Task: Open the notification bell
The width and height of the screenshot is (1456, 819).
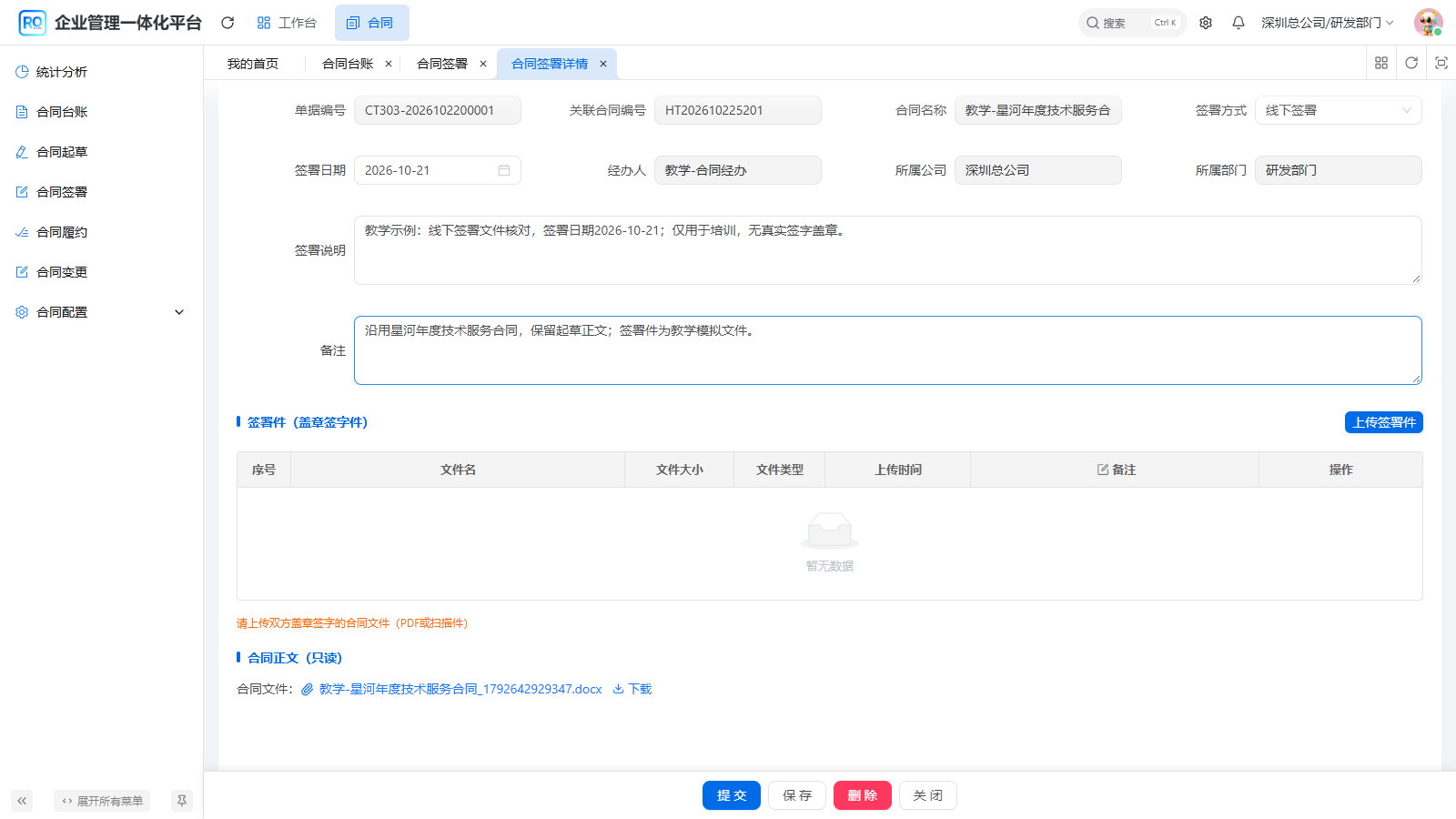Action: 1239,23
